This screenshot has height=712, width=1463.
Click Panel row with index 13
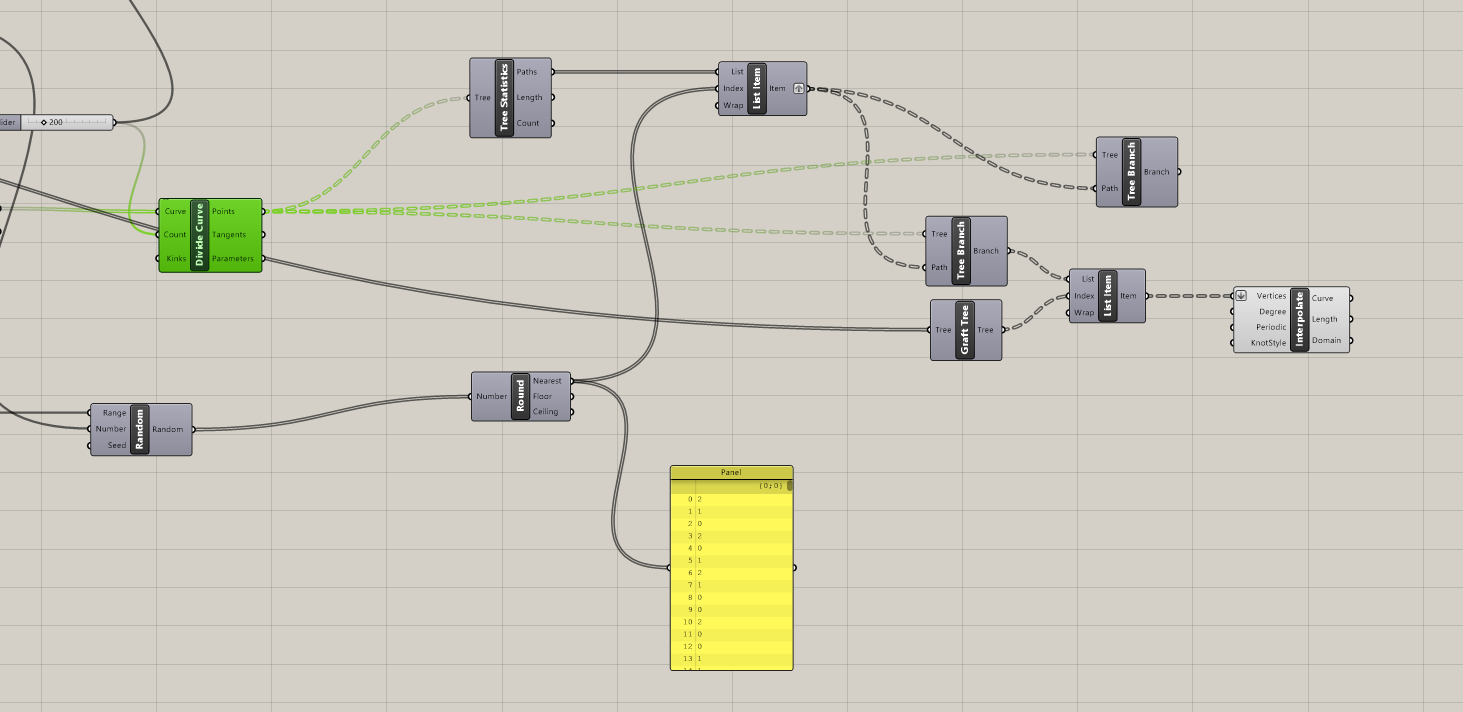731,659
